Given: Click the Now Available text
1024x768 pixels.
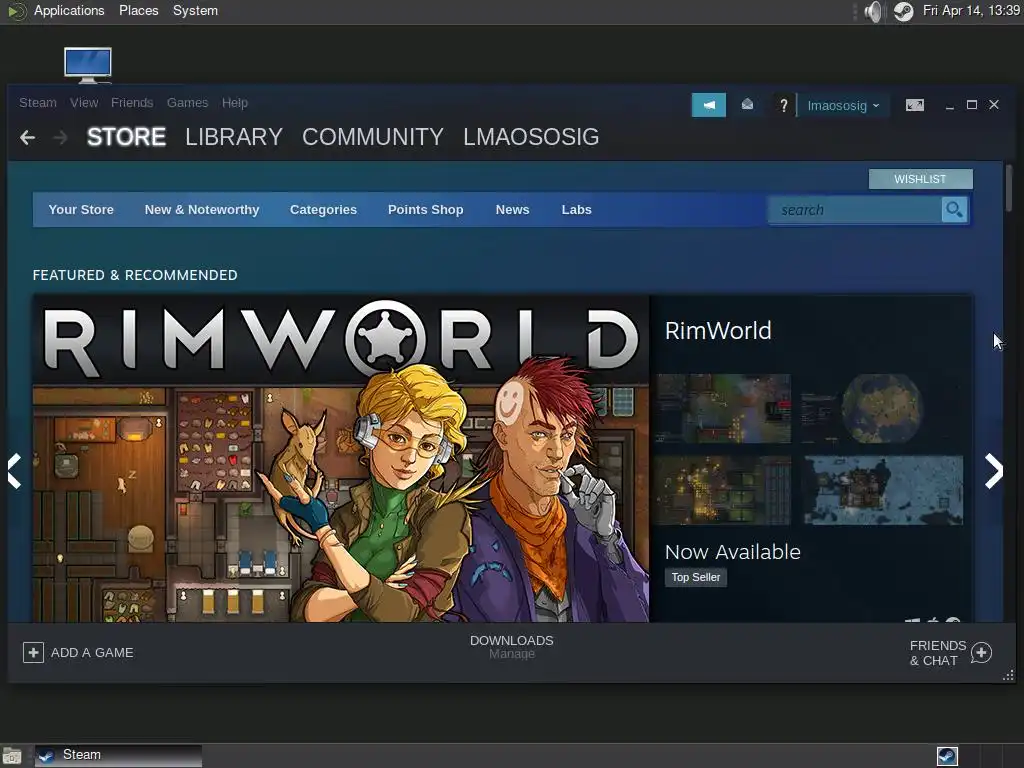Looking at the screenshot, I should [733, 552].
